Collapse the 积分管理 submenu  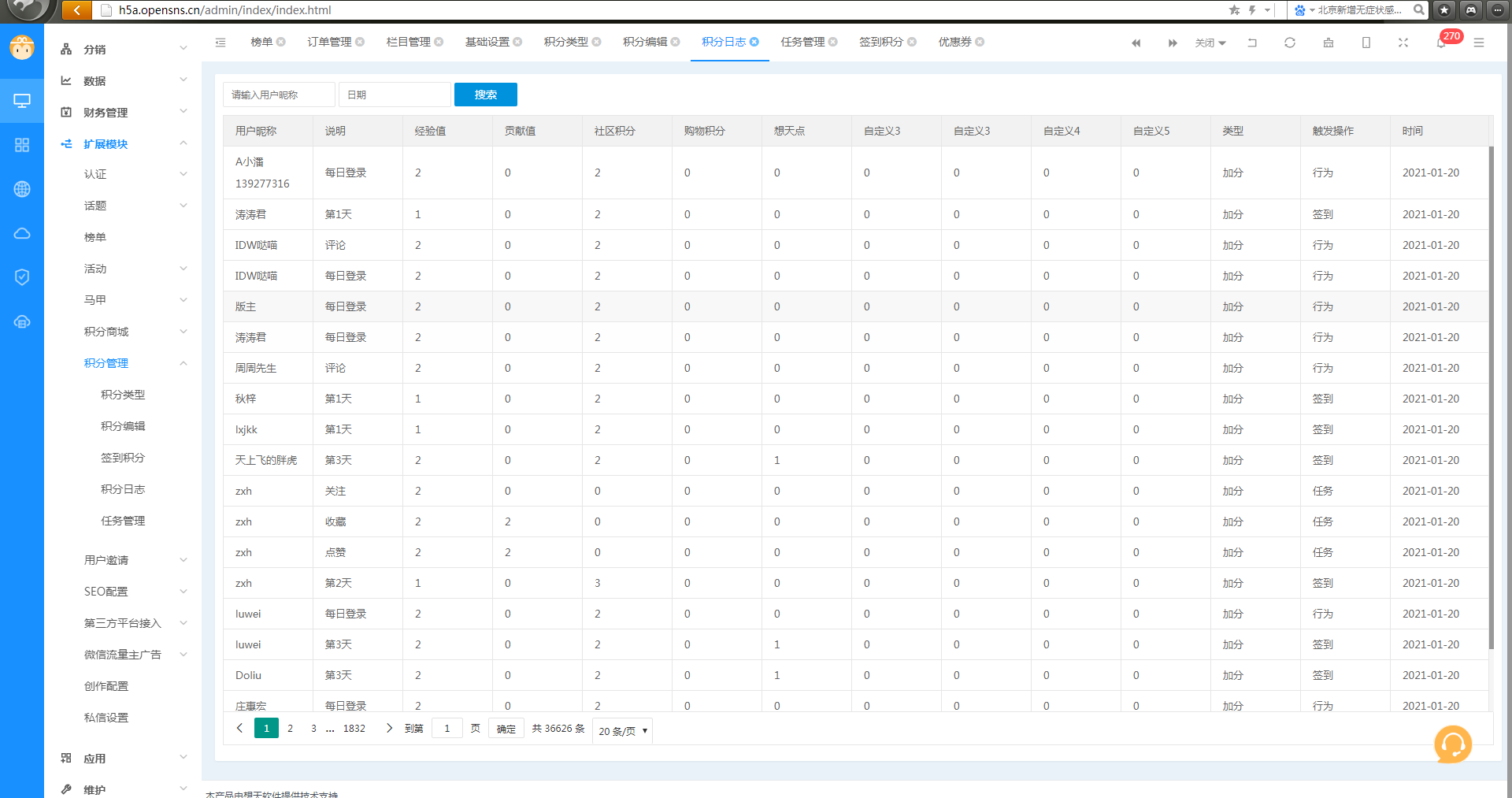tap(124, 363)
